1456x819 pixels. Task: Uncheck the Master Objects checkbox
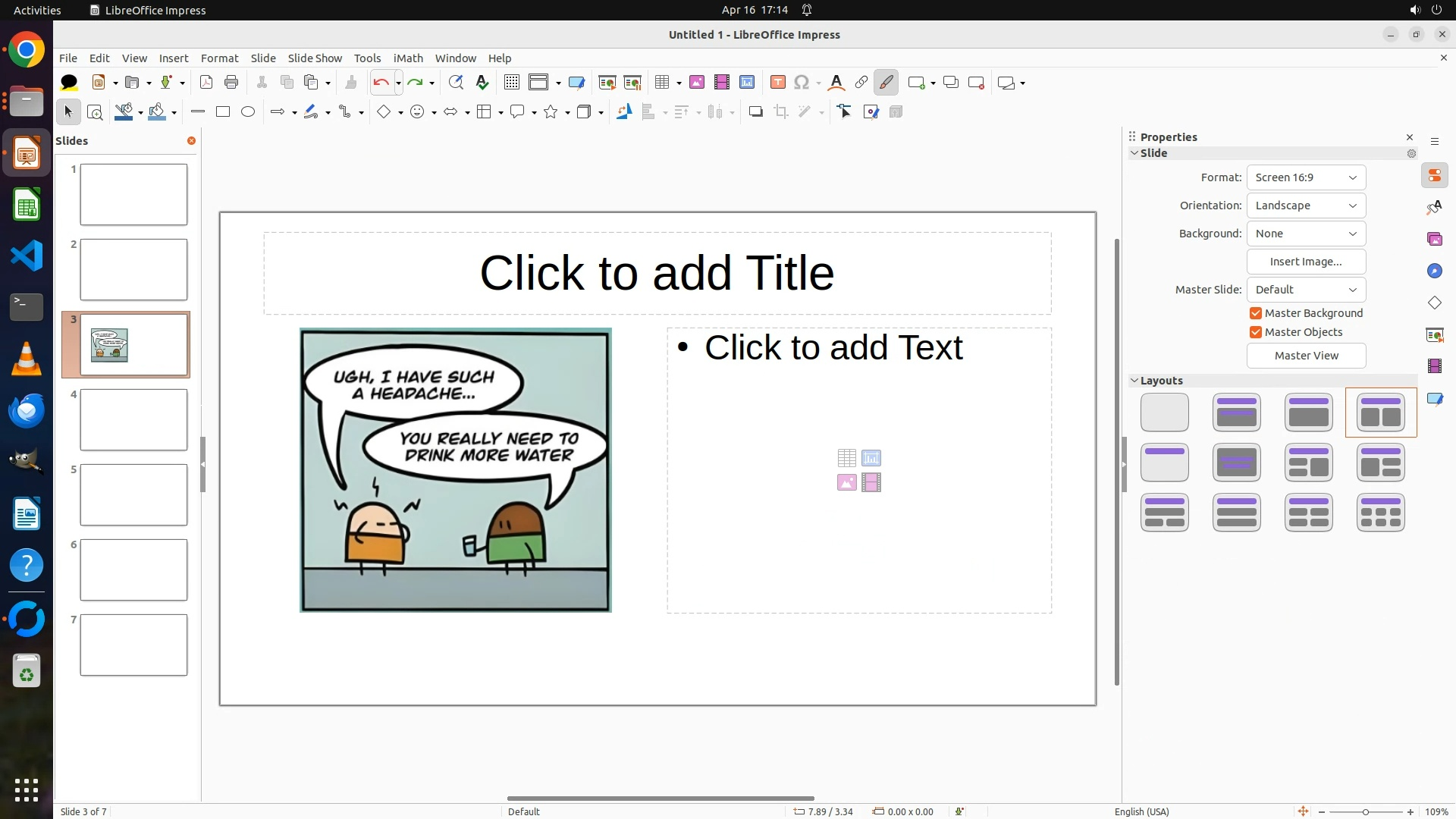pyautogui.click(x=1256, y=332)
